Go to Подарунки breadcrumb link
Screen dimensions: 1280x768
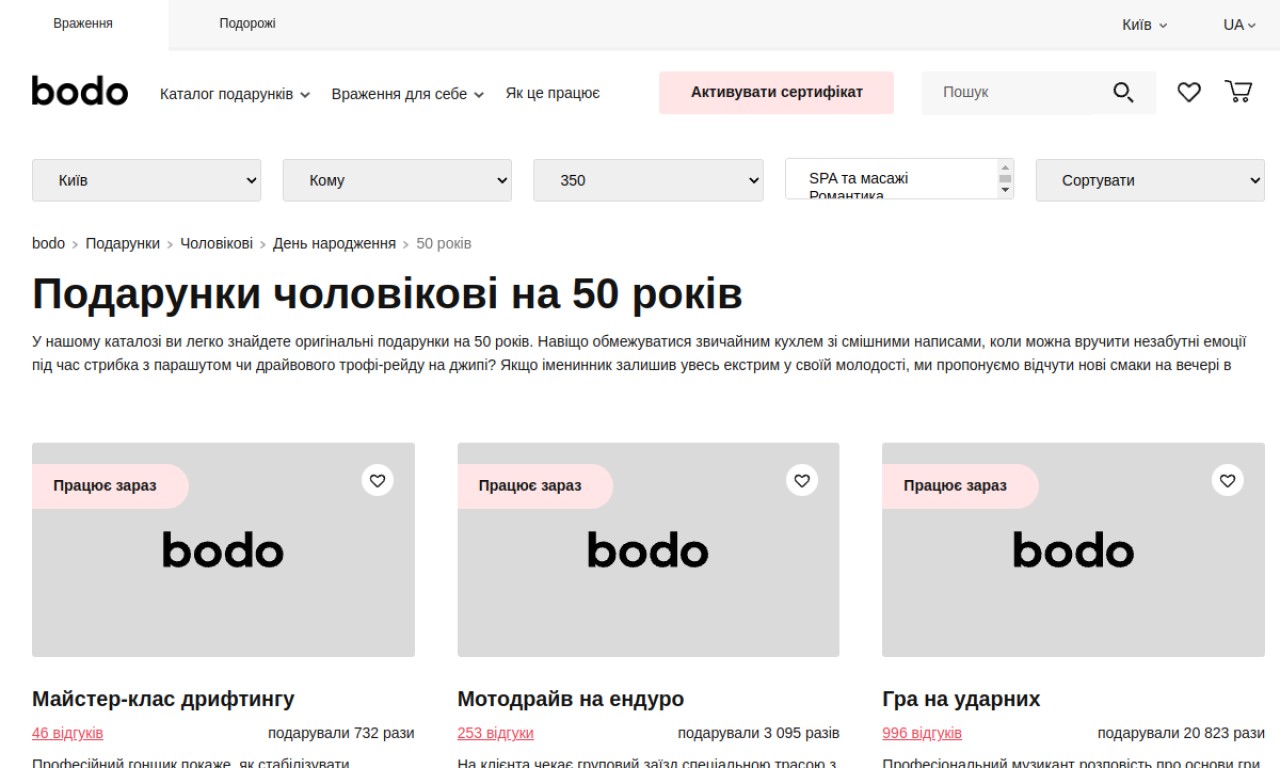coord(122,243)
